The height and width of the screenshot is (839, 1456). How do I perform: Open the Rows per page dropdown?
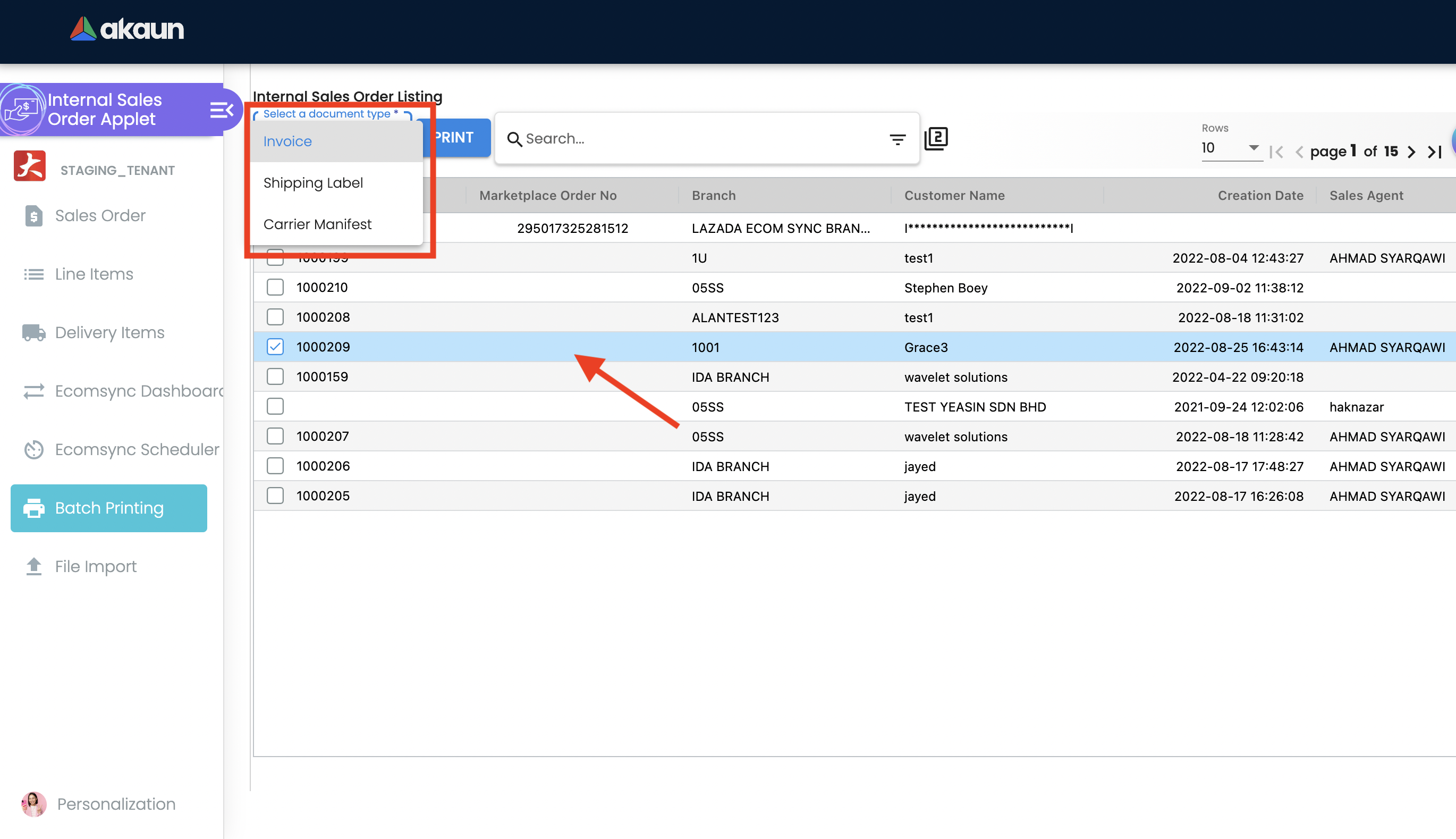point(1230,148)
